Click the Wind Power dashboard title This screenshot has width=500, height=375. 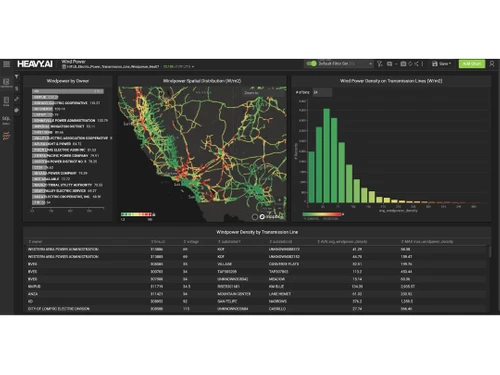tap(73, 62)
